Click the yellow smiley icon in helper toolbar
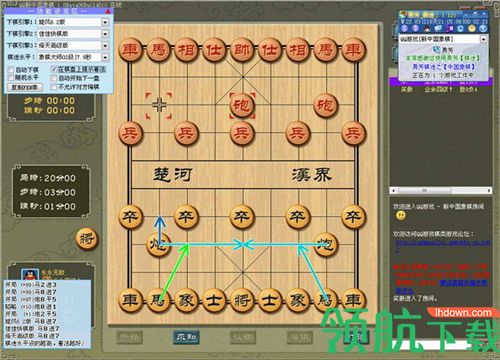 (472, 29)
